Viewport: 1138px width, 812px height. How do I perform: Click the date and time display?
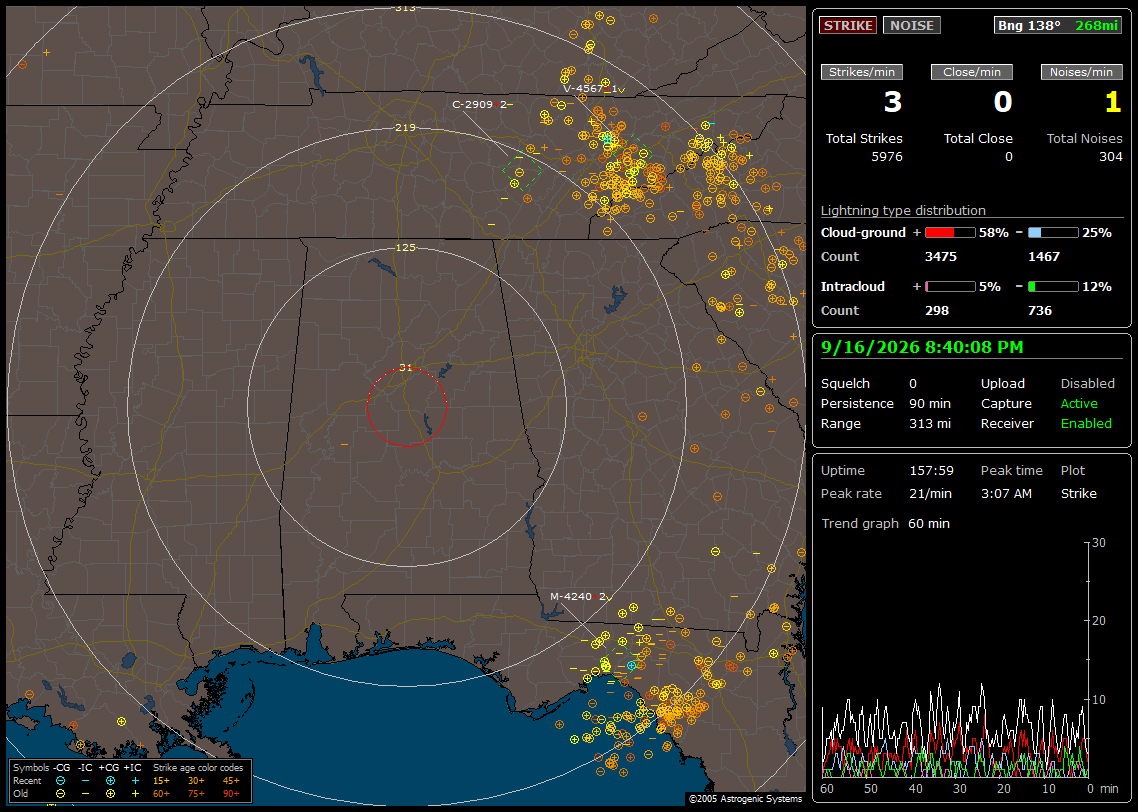(922, 348)
